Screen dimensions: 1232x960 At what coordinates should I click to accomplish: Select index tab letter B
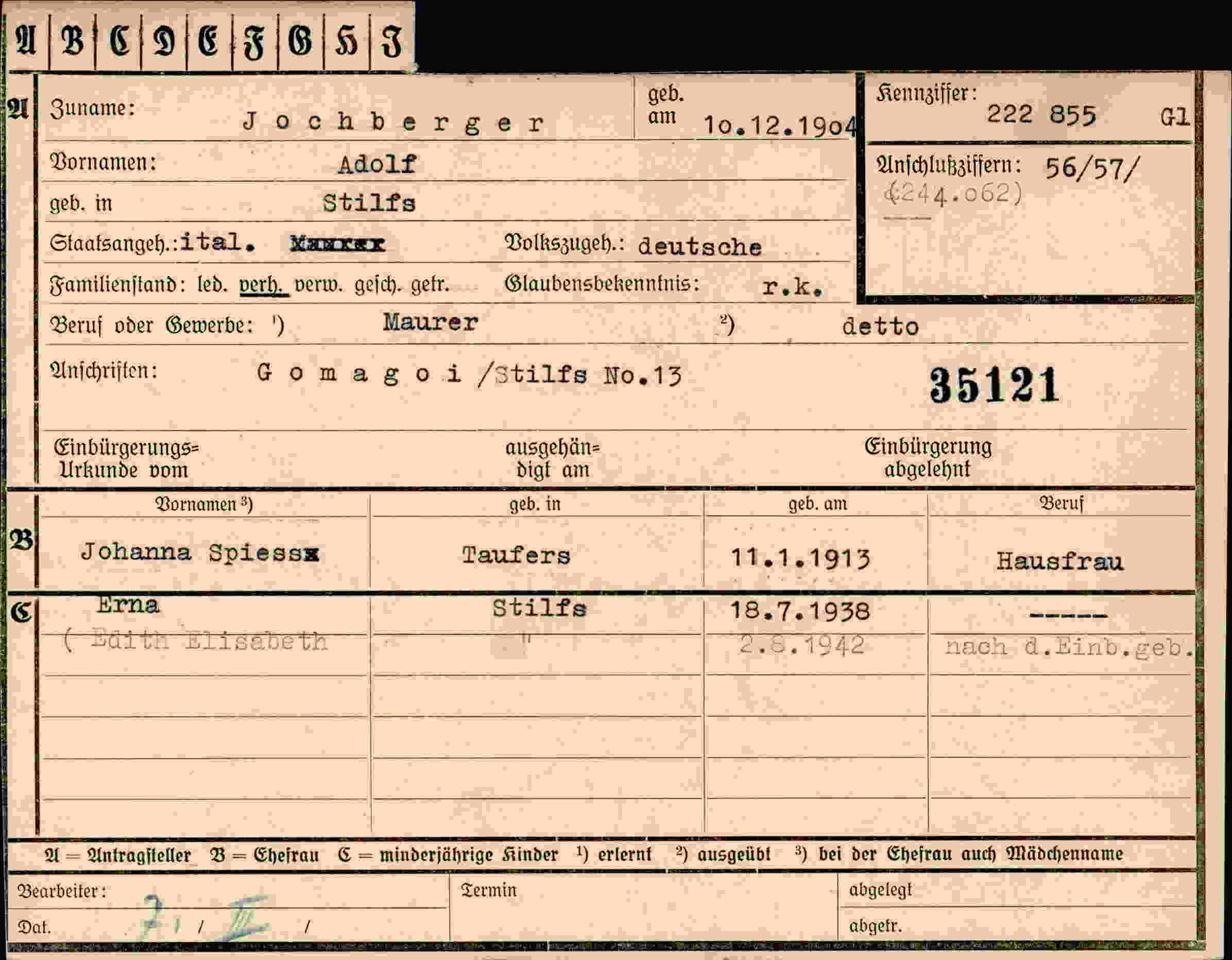[72, 41]
